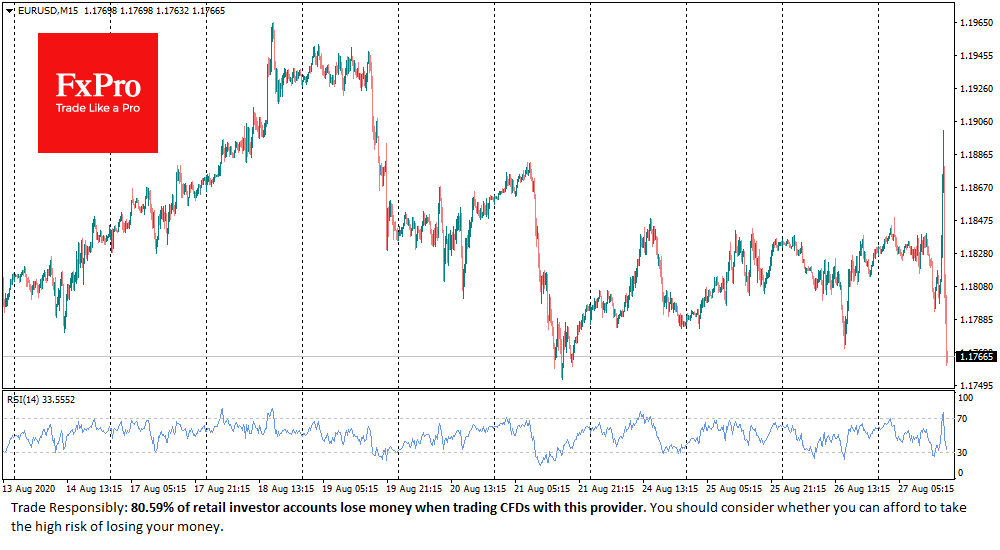Screen dimensions: 1000x550
Task: Click the 1.17495 price axis label
Action: point(973,386)
